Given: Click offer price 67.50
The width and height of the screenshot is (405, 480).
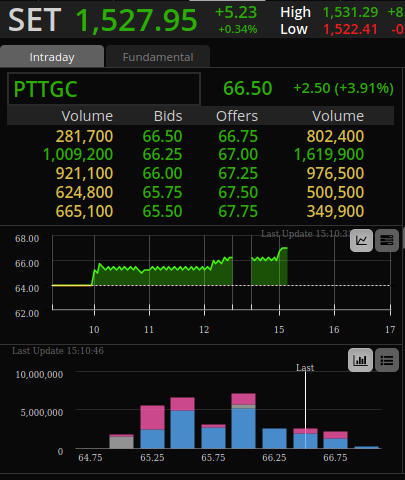Looking at the screenshot, I should click(238, 192).
